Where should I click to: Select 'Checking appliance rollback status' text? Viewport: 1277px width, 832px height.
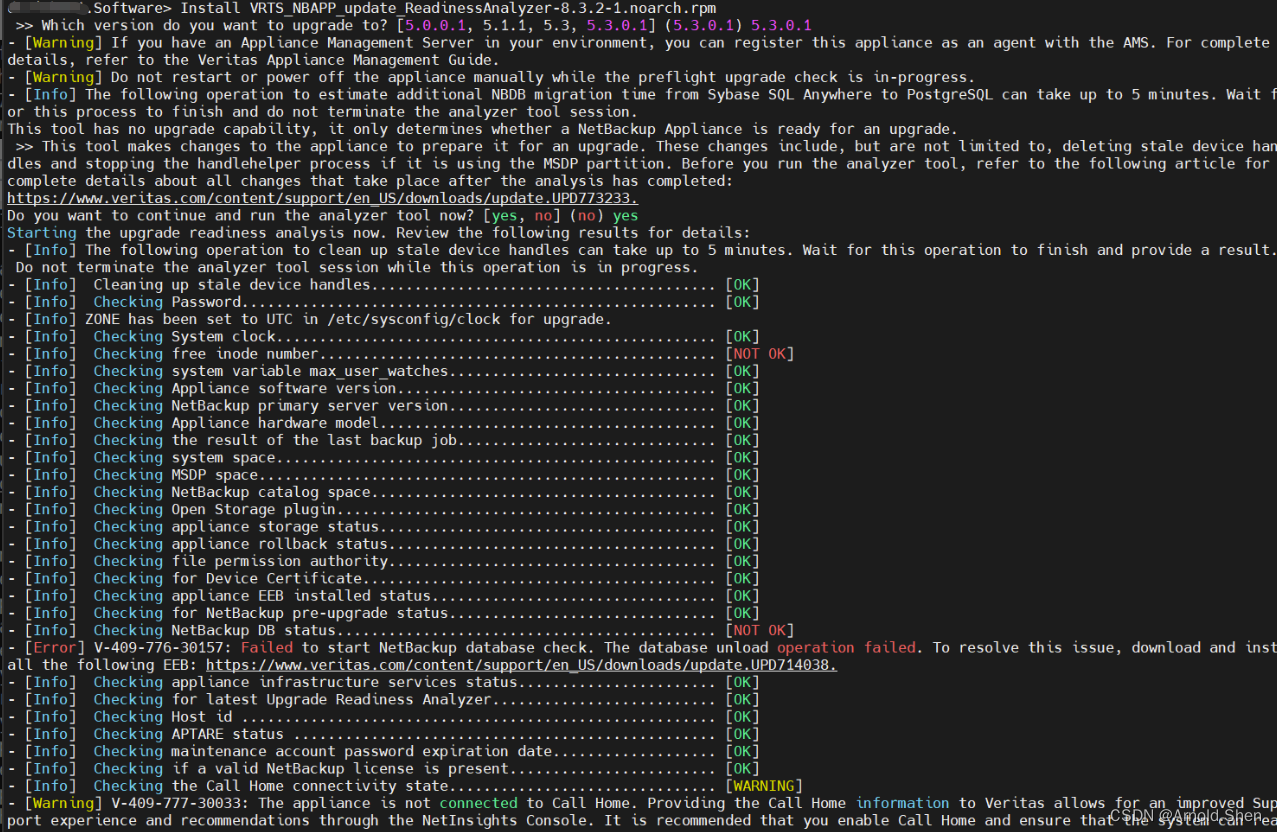coord(241,544)
